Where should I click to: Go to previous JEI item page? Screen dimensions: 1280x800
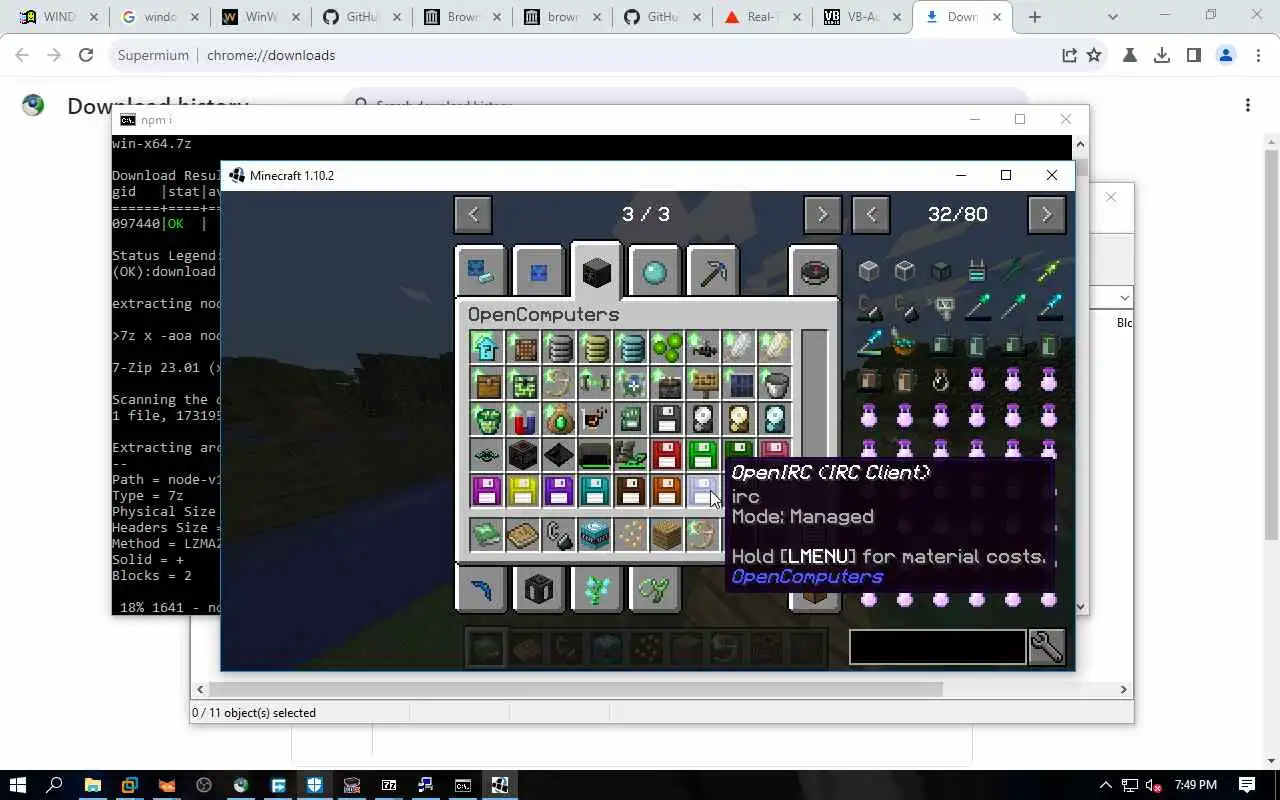[871, 214]
